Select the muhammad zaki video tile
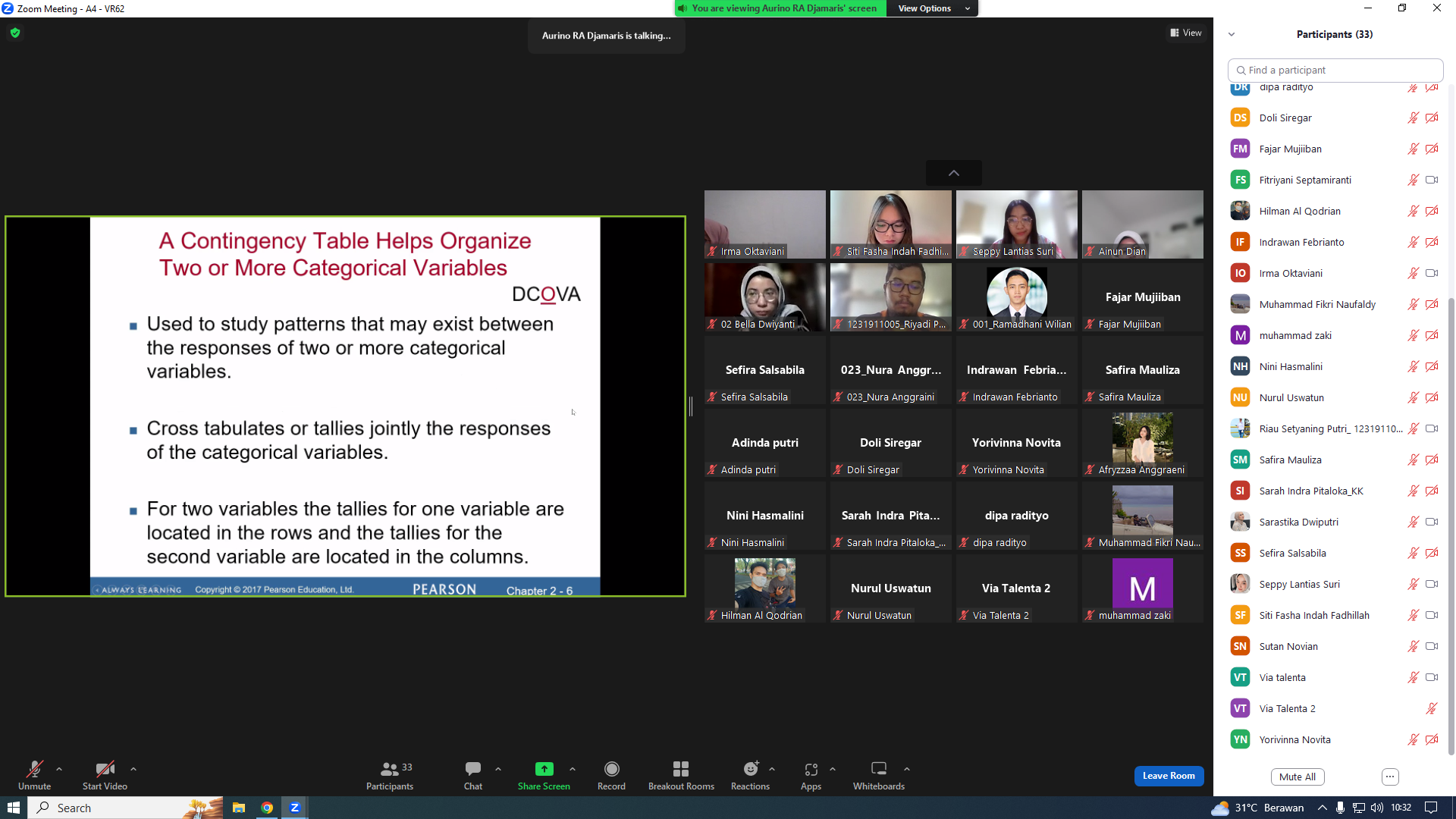The image size is (1456, 819). click(1143, 588)
